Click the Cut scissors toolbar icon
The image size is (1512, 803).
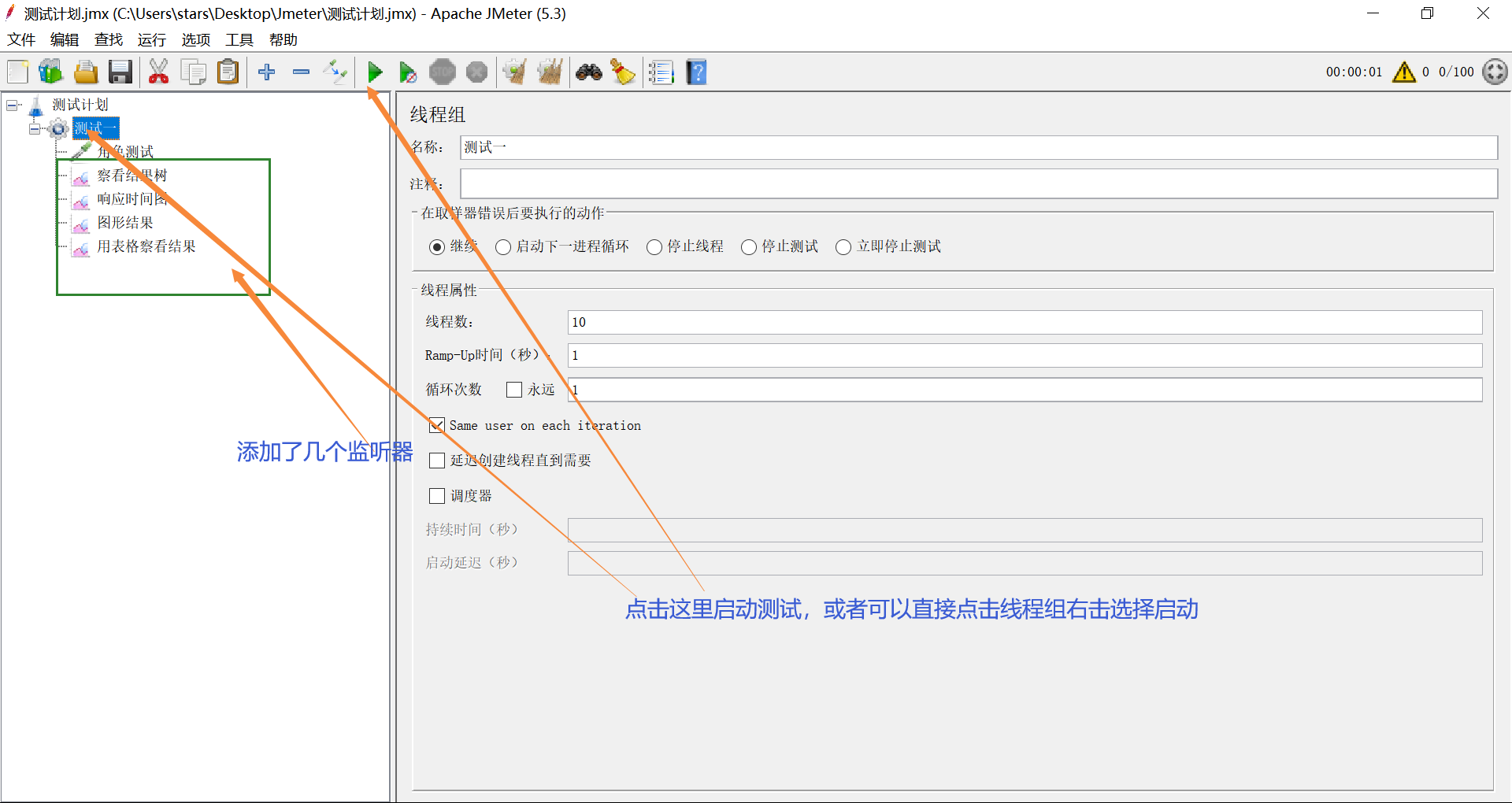pyautogui.click(x=158, y=72)
